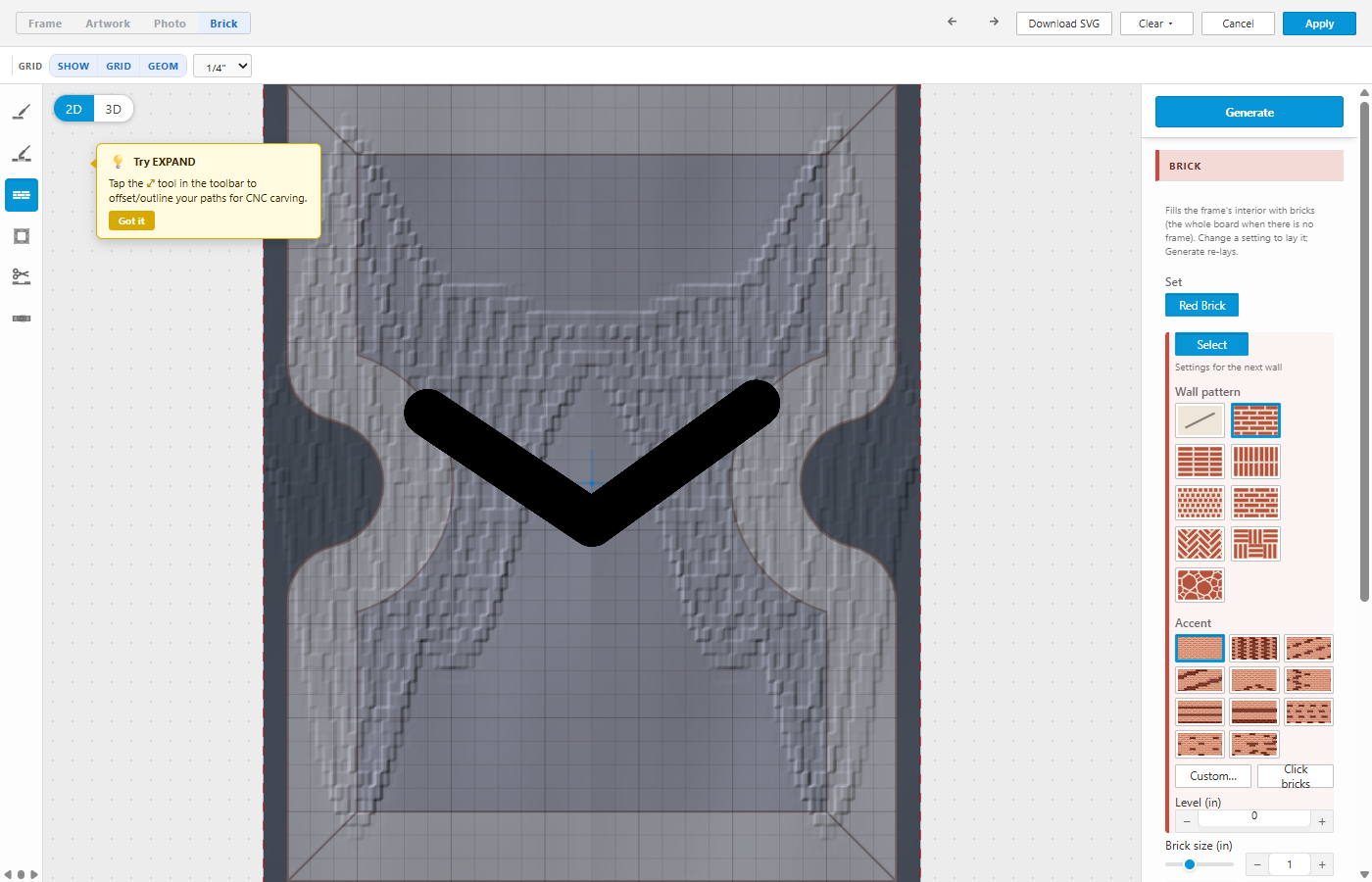Select the brick wall tool in sidebar

tap(22, 195)
